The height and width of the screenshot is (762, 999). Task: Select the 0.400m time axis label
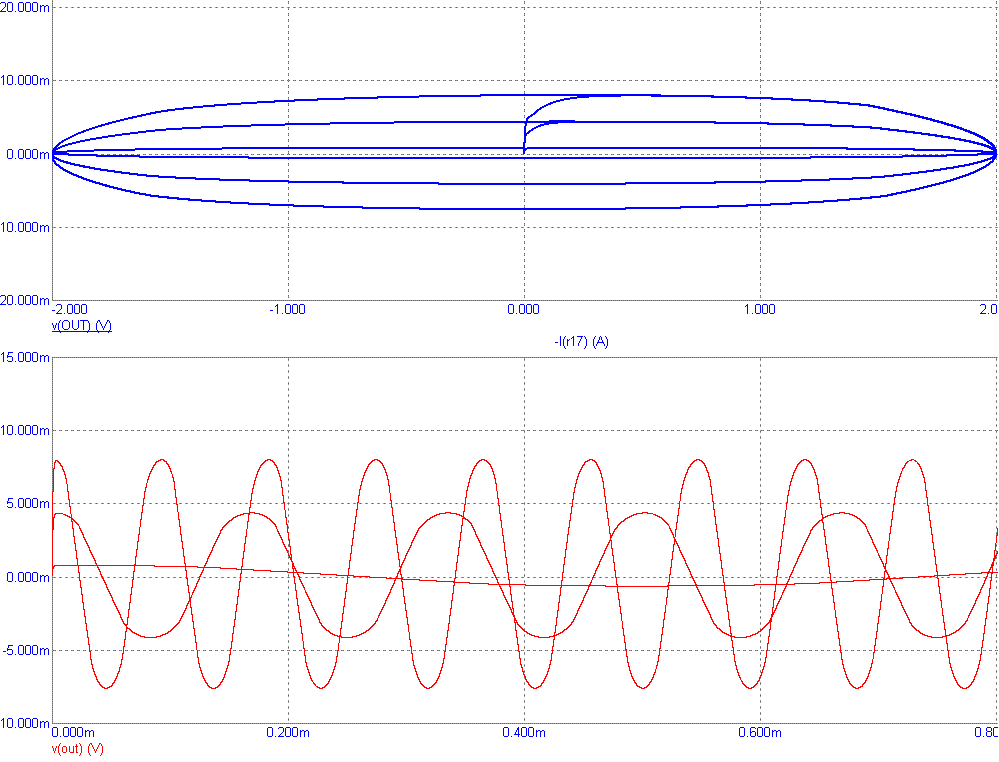(x=524, y=733)
